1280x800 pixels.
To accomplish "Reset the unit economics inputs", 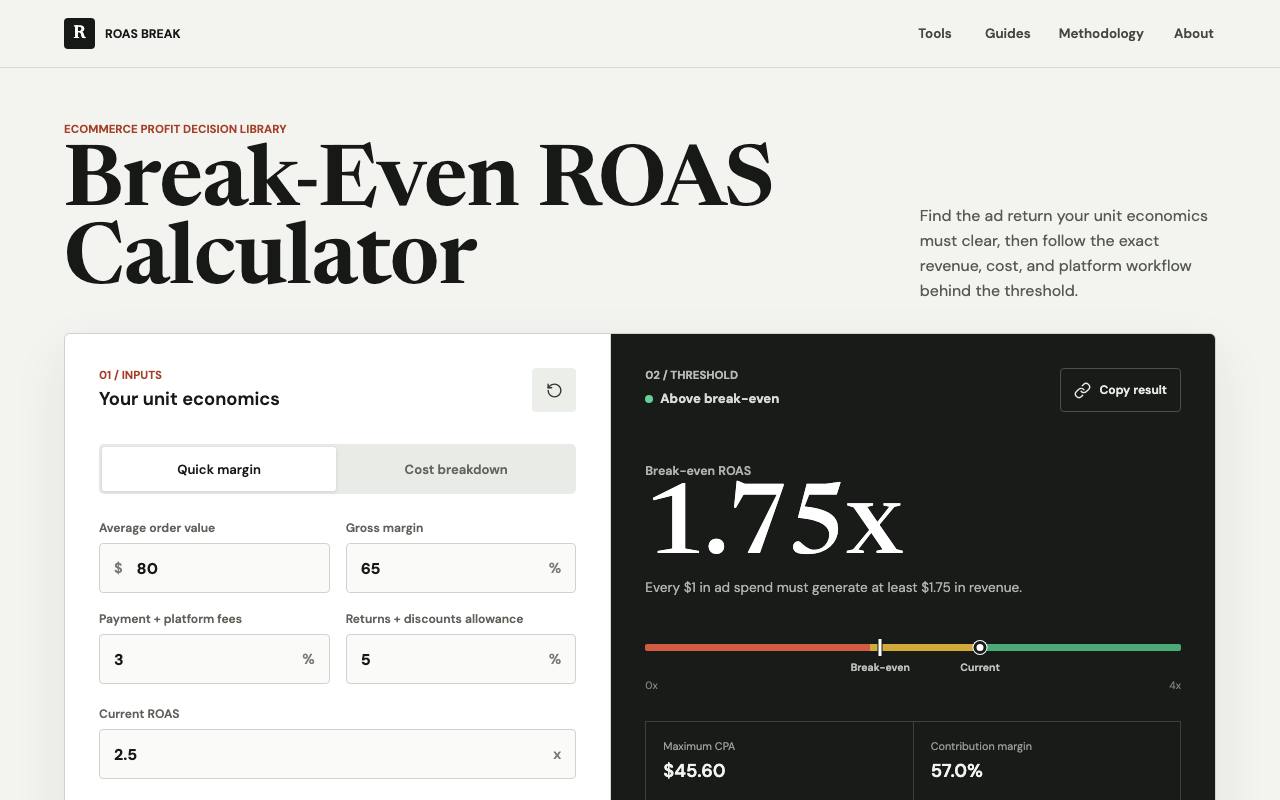I will click(x=554, y=390).
